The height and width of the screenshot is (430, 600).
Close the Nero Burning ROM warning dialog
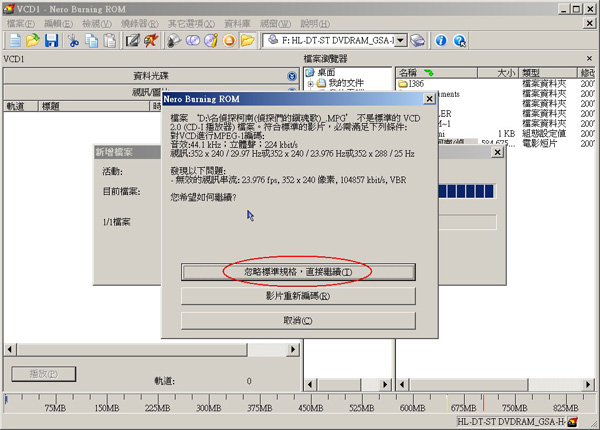(429, 99)
